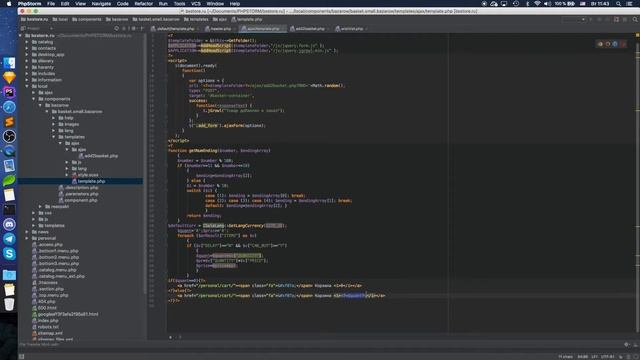This screenshot has width=640, height=360.
Task: Open preview in Firefox browser icon
Action: (x=607, y=44)
